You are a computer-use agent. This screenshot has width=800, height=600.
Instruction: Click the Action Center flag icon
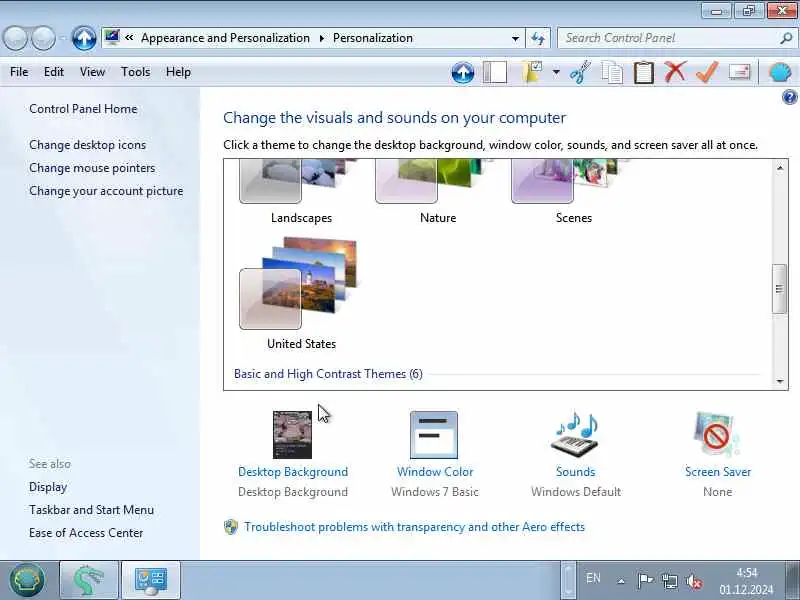[645, 581]
